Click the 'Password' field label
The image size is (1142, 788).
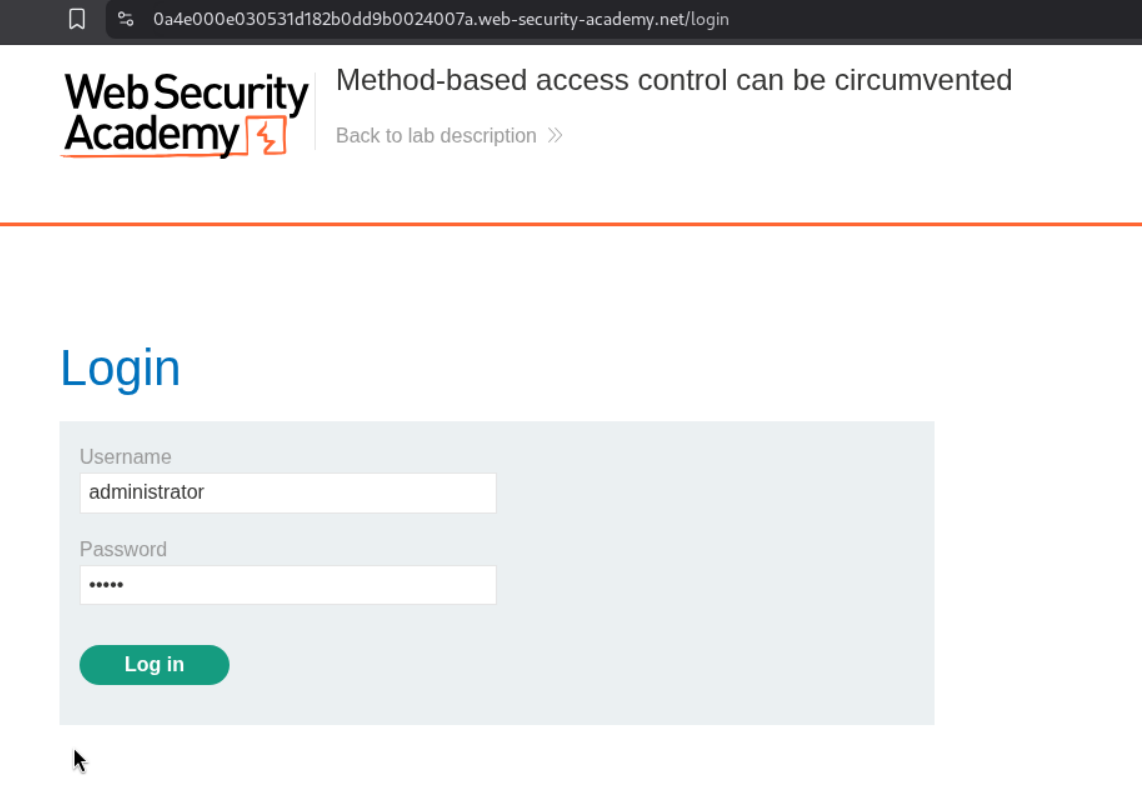[x=123, y=549]
